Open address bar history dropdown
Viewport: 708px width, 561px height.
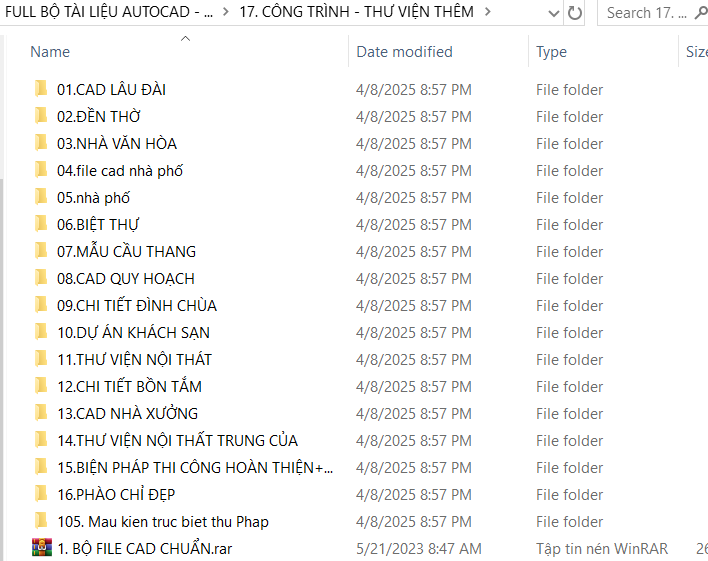click(x=554, y=14)
